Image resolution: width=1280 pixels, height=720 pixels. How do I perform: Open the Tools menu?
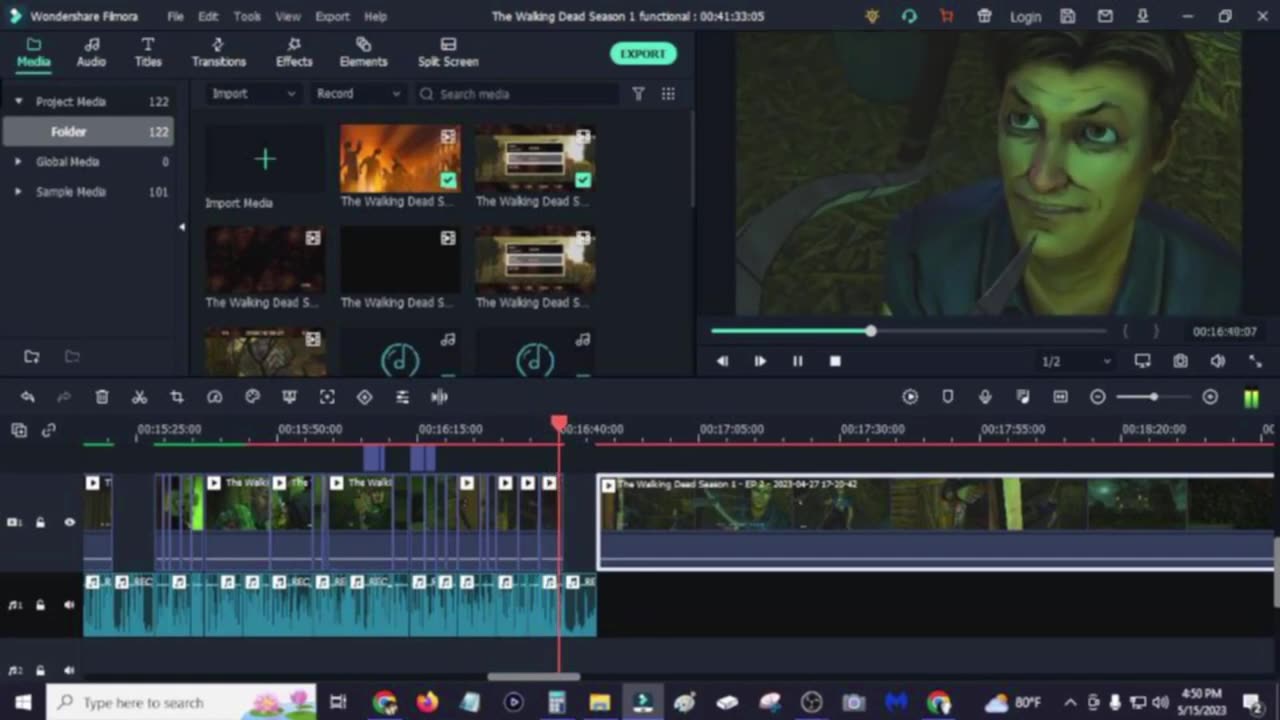[247, 17]
